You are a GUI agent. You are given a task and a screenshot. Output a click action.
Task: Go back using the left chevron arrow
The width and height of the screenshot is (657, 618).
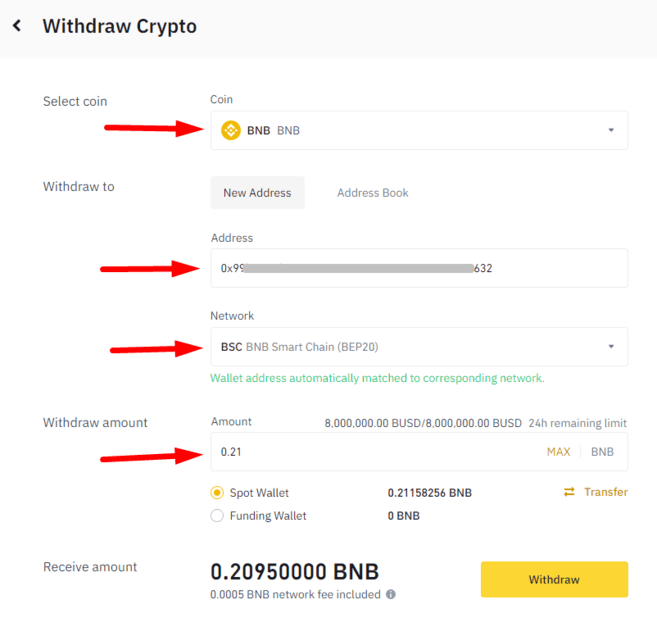tap(17, 26)
